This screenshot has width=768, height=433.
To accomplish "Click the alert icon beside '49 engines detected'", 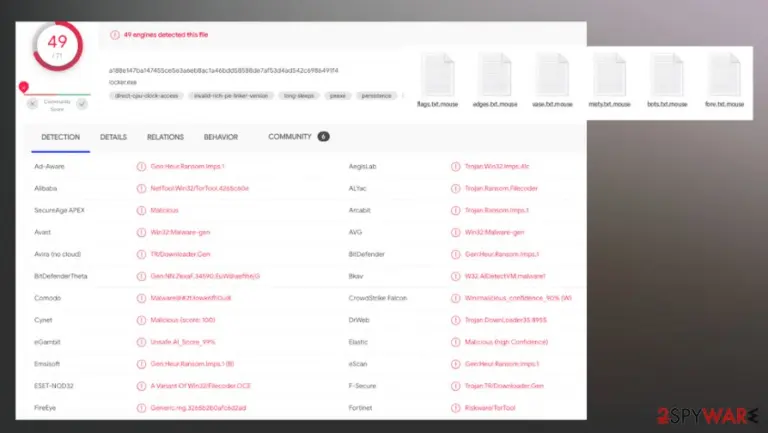I will point(115,35).
